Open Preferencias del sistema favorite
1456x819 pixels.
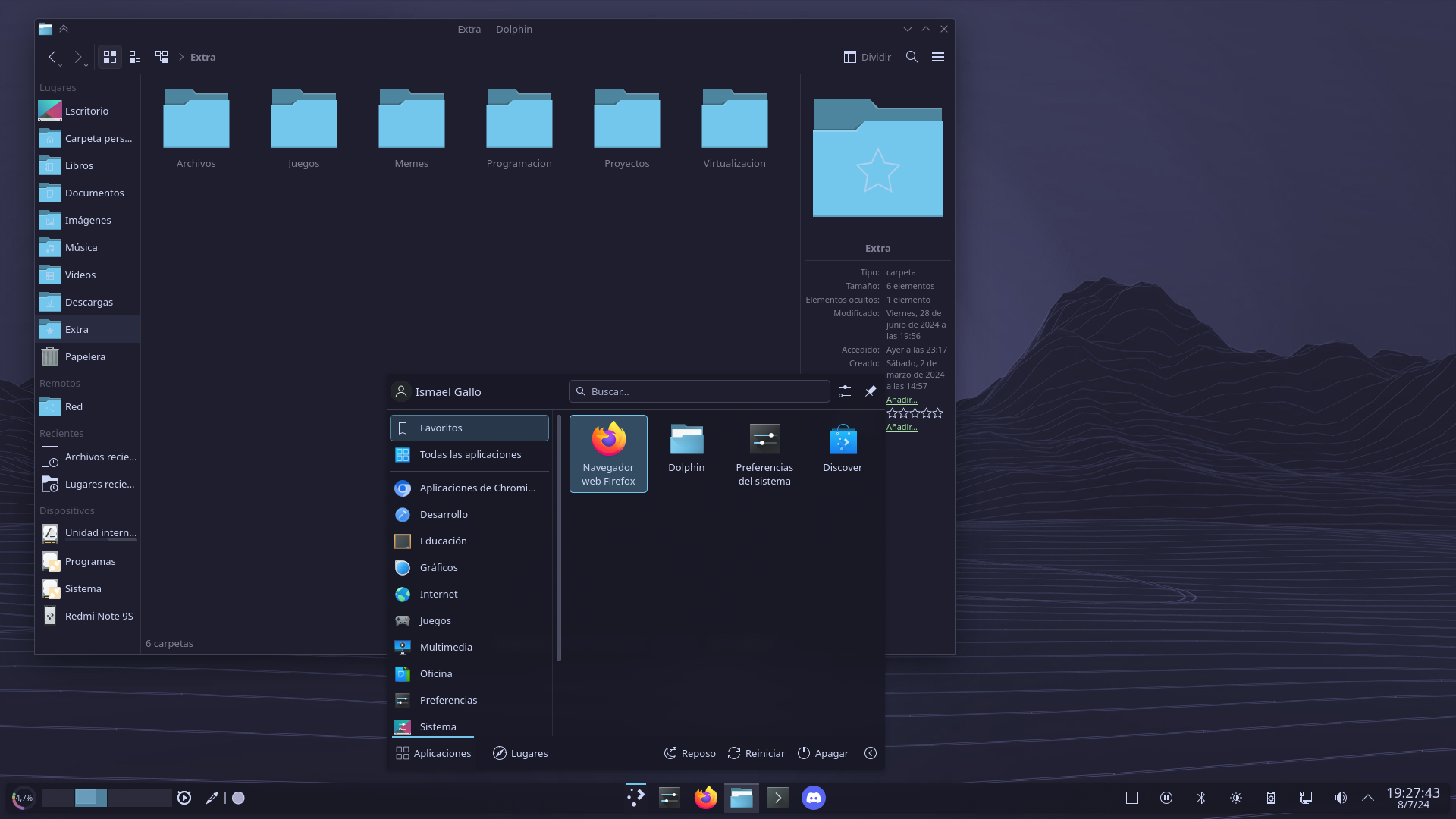[x=764, y=453]
